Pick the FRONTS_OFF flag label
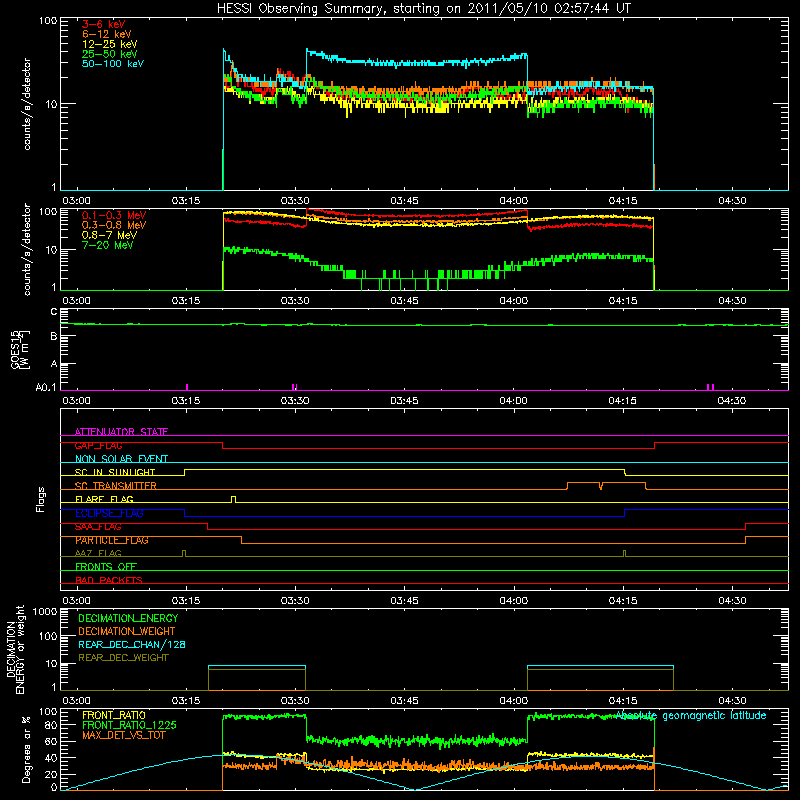Image resolution: width=800 pixels, height=800 pixels. point(106,567)
